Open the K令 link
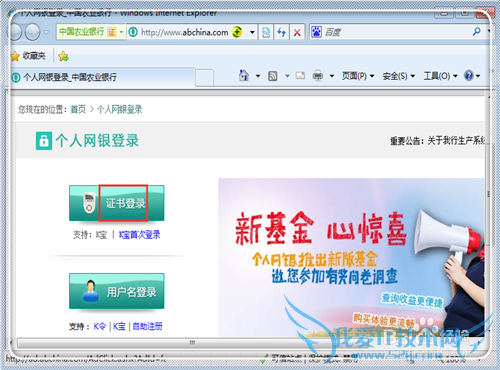Viewport: 500px width, 370px height. click(99, 326)
